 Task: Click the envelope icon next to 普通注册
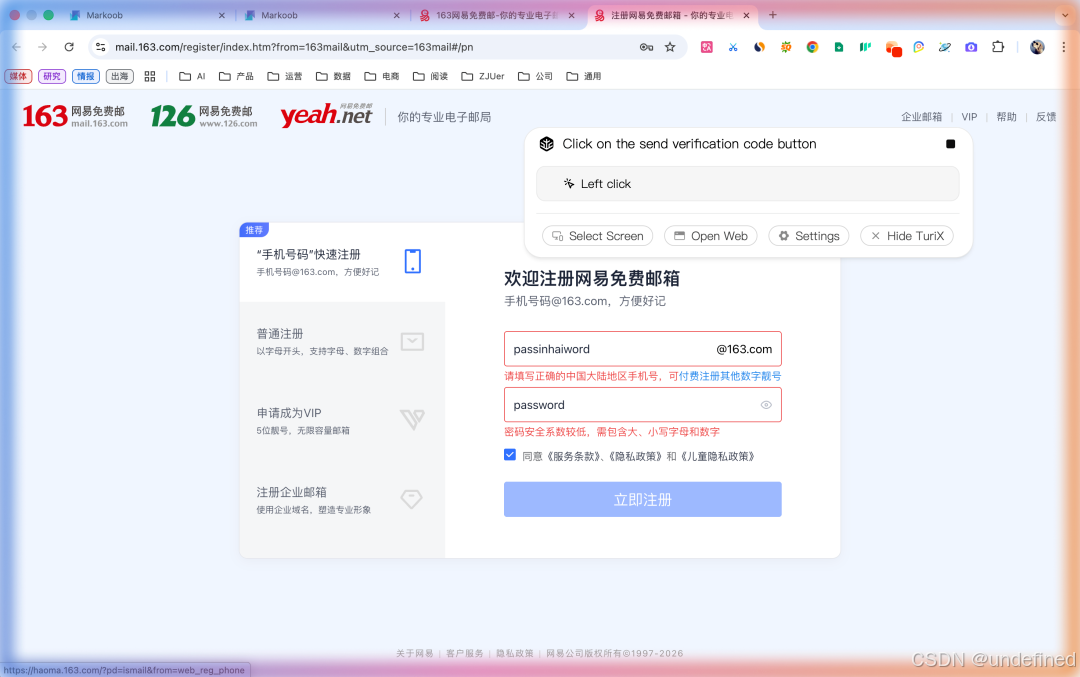point(412,341)
